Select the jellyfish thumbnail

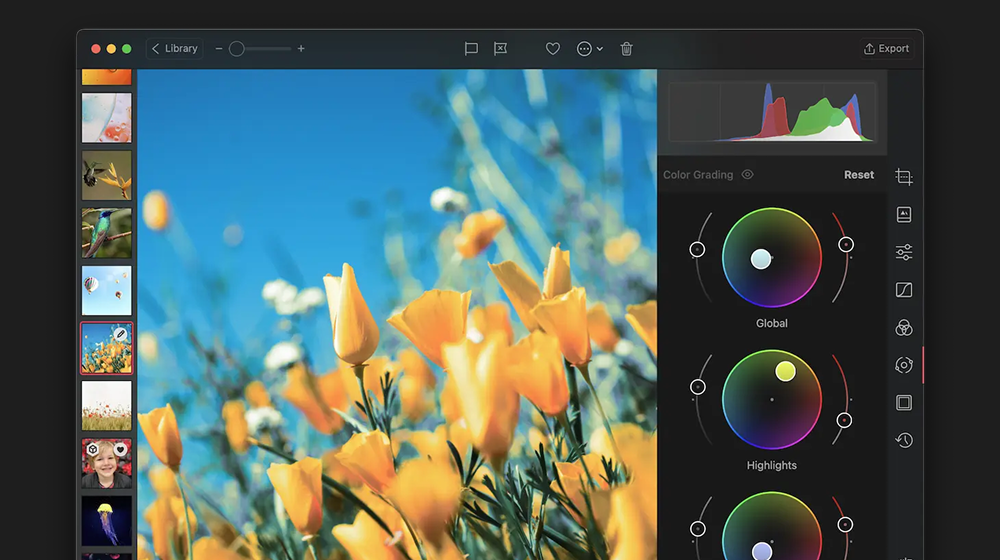pyautogui.click(x=107, y=521)
